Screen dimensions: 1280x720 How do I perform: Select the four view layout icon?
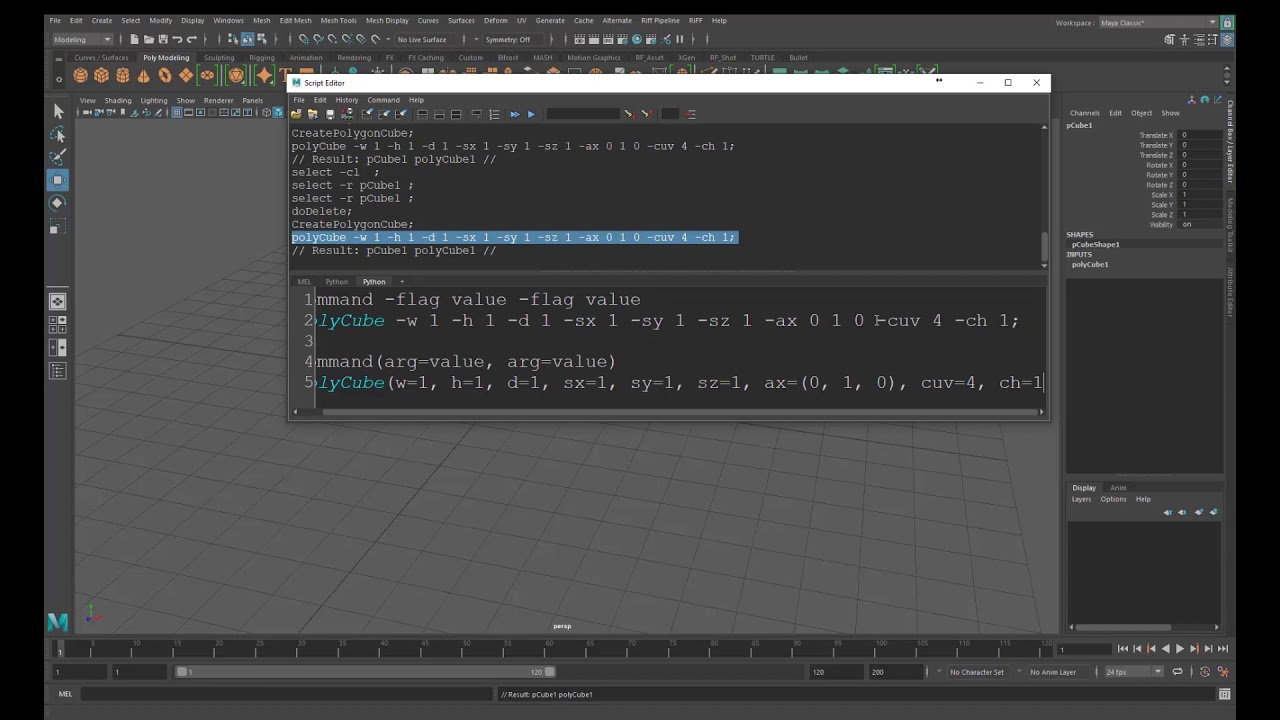pyautogui.click(x=58, y=324)
